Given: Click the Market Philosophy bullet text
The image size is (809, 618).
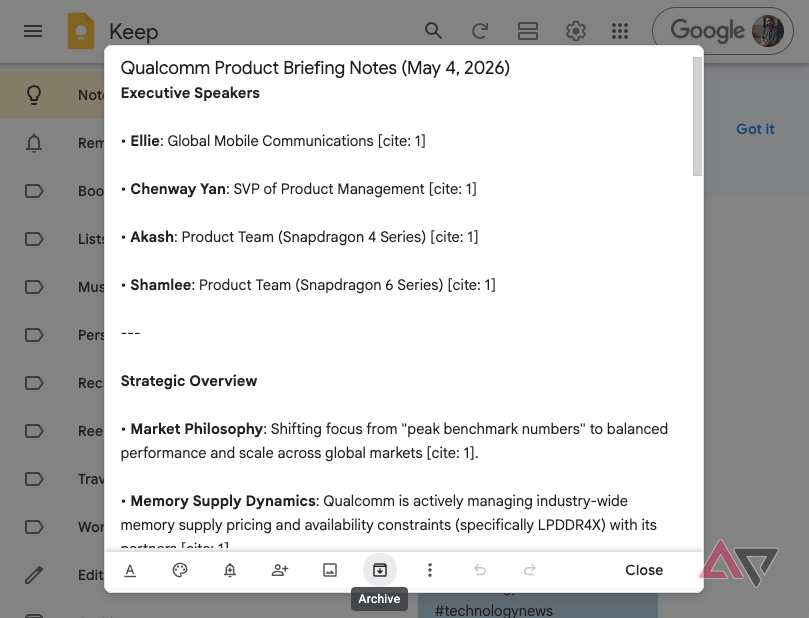Looking at the screenshot, I should coord(394,441).
